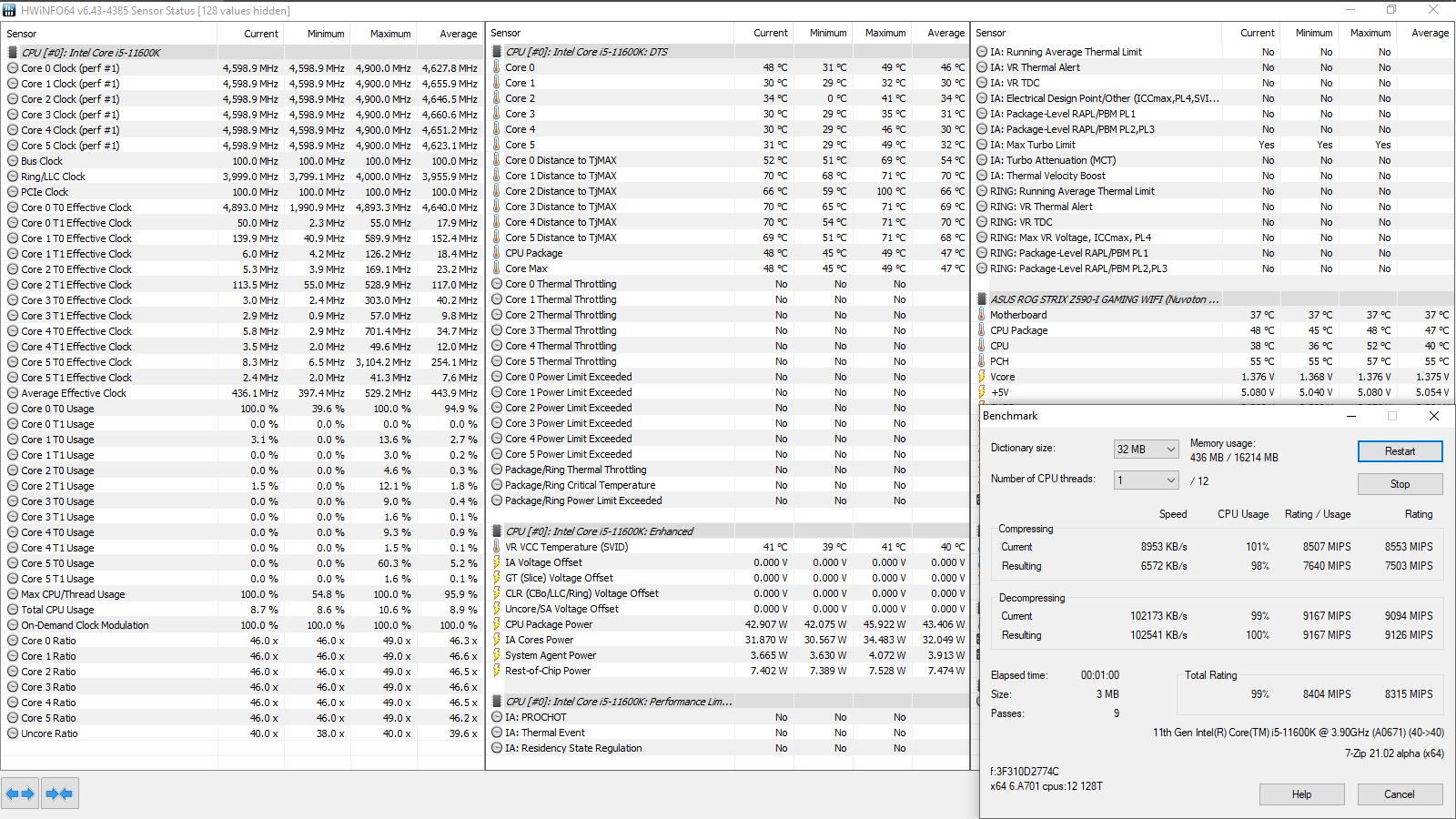This screenshot has width=1456, height=819.
Task: Select the RING: VR Thermal Alert row
Action: [x=1213, y=207]
